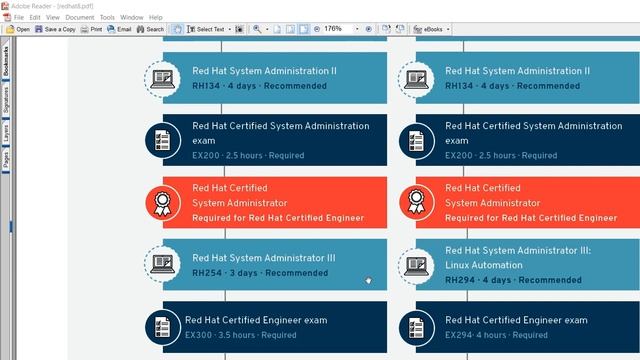640x360 pixels.
Task: Switch to the Layers side tab
Action: [x=6, y=133]
